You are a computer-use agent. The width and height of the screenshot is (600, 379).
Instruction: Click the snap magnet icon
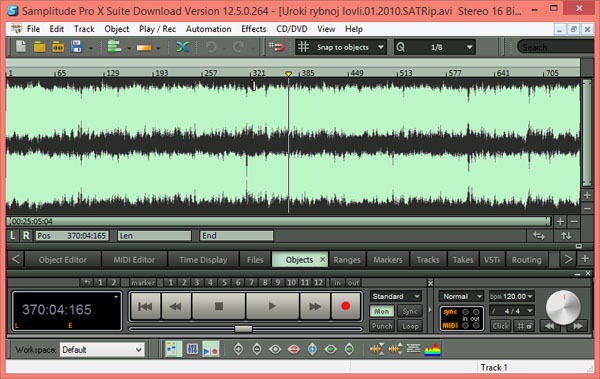click(x=276, y=47)
